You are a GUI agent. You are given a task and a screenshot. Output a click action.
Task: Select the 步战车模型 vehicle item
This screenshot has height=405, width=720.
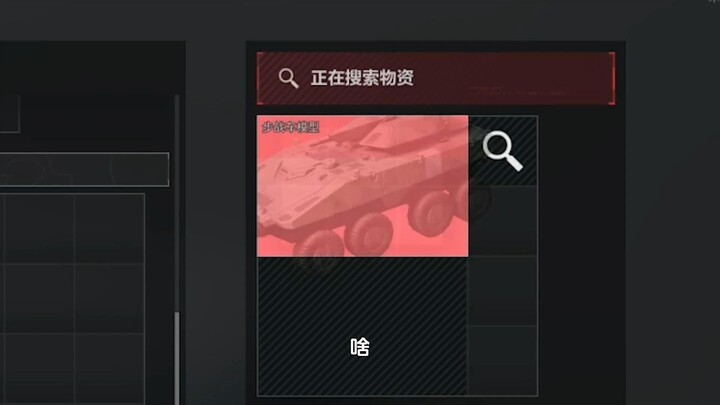(x=363, y=186)
